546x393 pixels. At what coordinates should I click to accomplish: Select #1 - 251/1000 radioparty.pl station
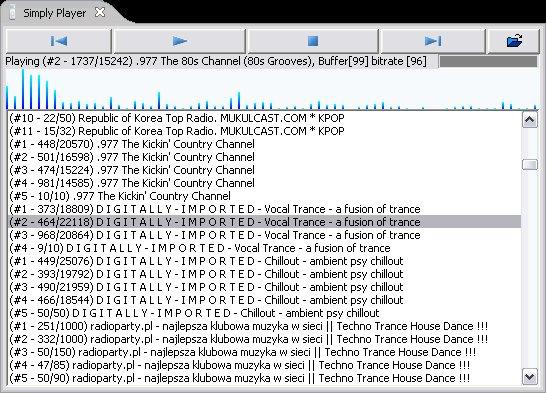(264, 326)
